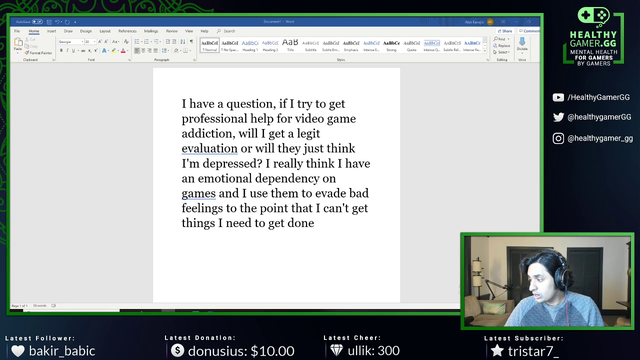Toggle Underline formatting
The height and width of the screenshot is (360, 640).
(74, 51)
